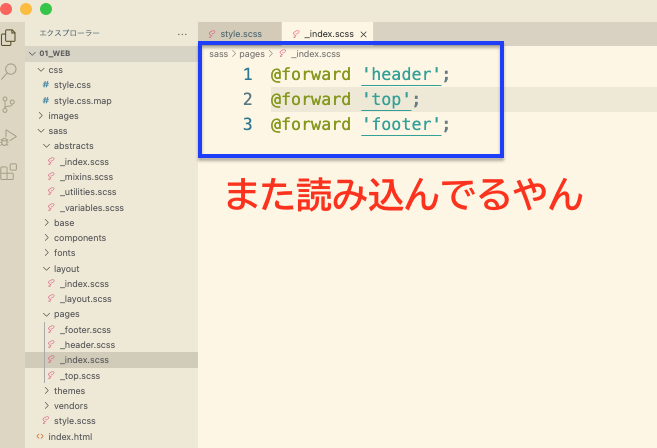Open the Source Control view
Viewport: 657px width, 448px height.
(x=9, y=104)
